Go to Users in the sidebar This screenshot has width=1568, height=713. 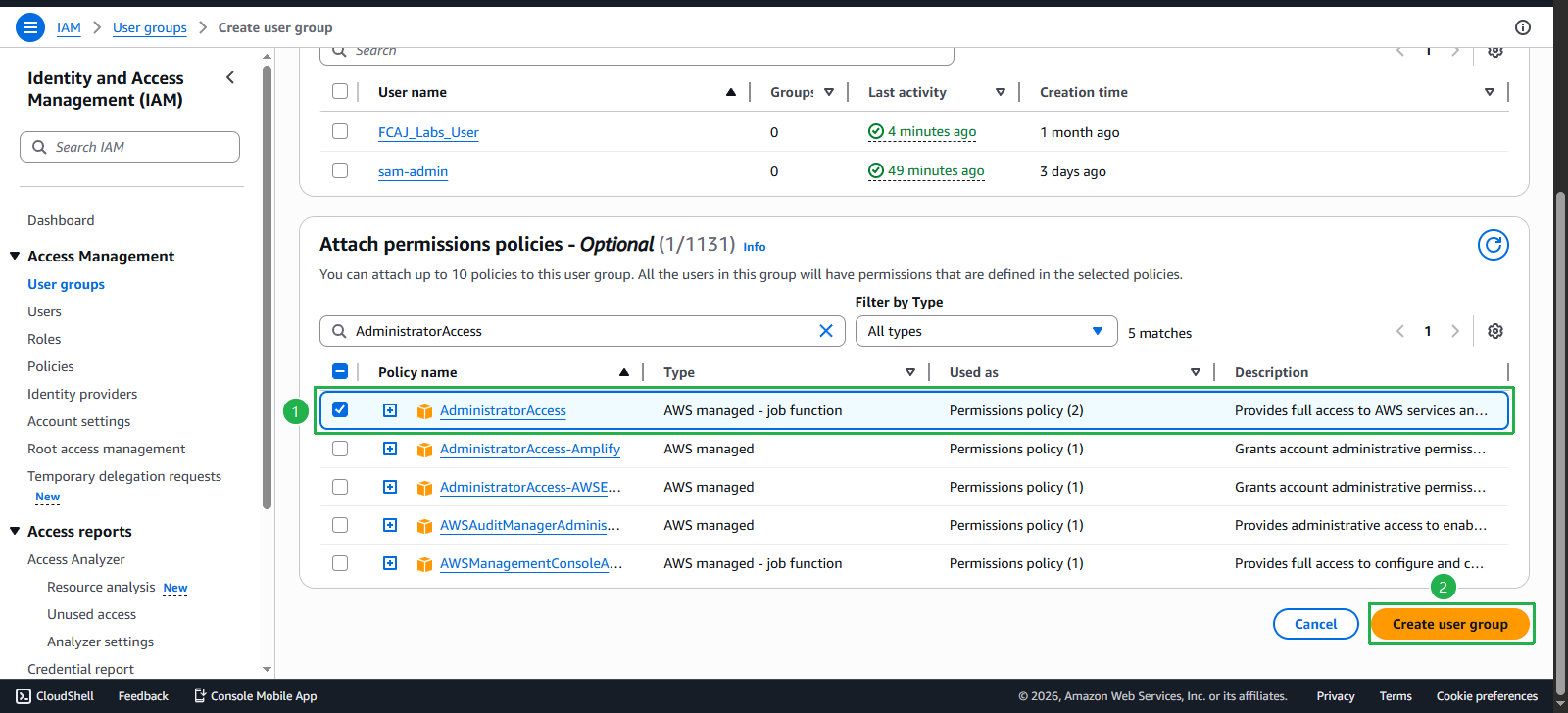coord(44,311)
